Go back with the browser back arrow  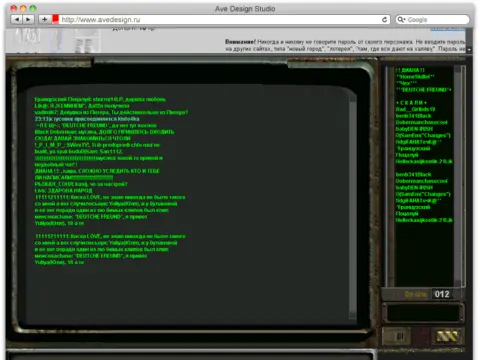coord(16,20)
